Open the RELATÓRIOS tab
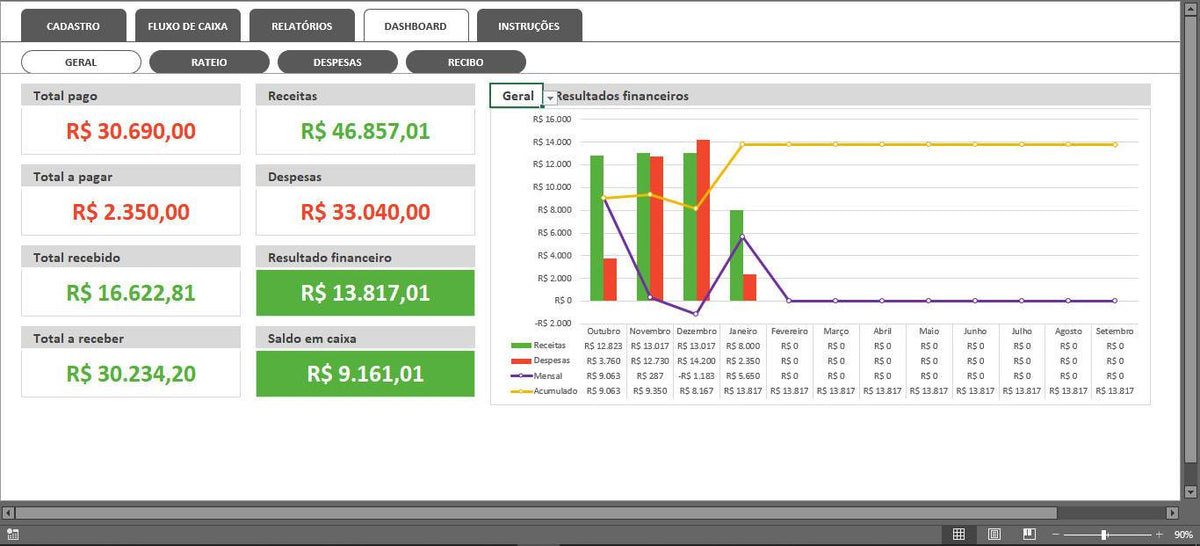Image resolution: width=1200 pixels, height=546 pixels. coord(302,26)
